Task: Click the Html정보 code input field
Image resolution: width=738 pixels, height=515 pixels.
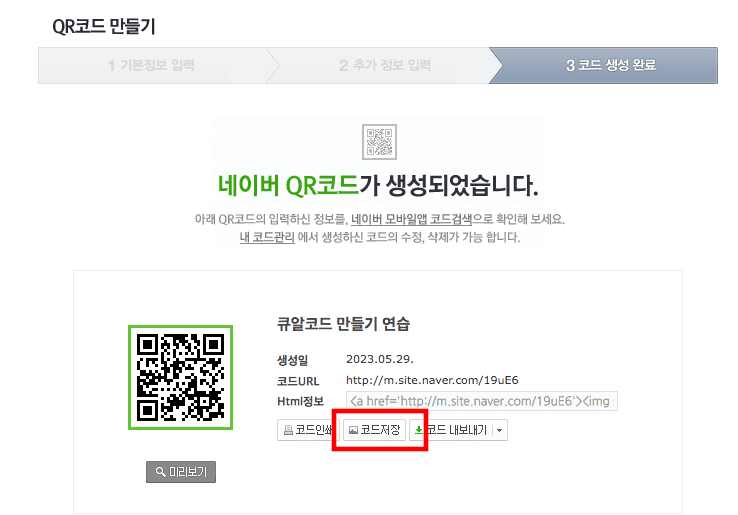Action: (481, 401)
